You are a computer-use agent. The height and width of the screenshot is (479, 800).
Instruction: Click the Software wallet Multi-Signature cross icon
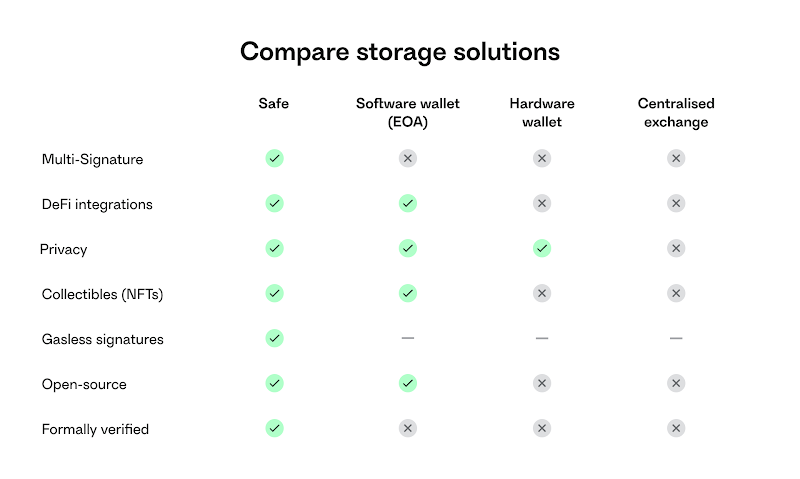(x=408, y=159)
